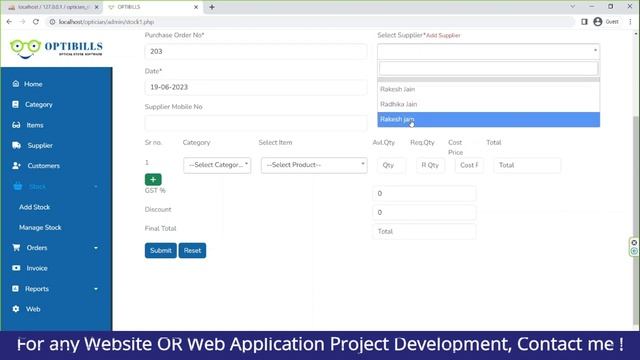
Task: Open Add Stock submenu item
Action: (x=34, y=207)
